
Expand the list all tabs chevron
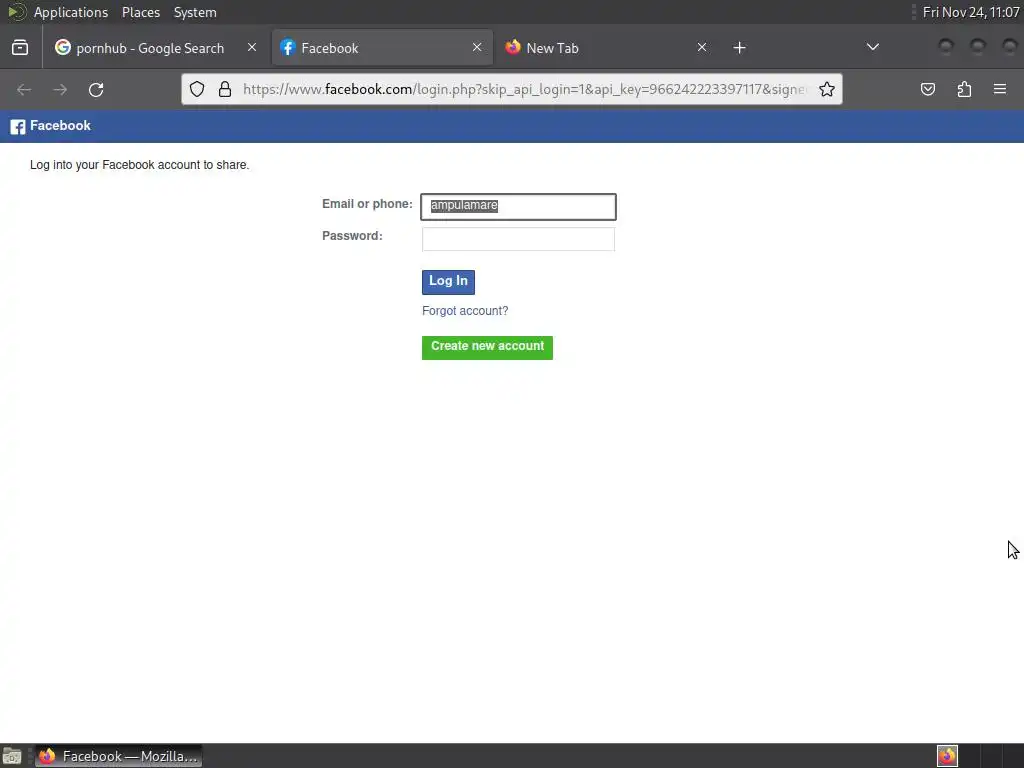click(872, 47)
